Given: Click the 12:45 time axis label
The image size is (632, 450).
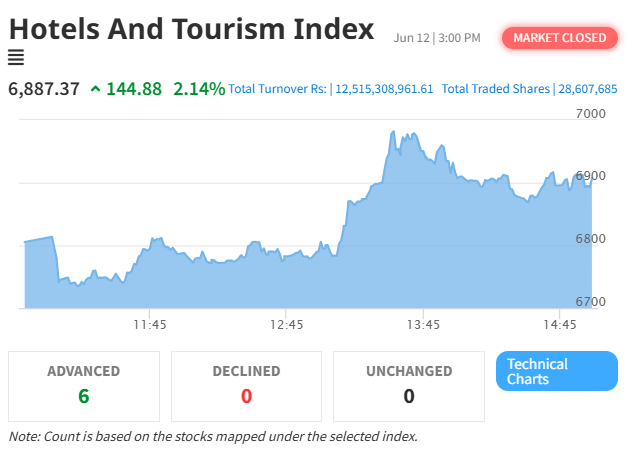Looking at the screenshot, I should 286,325.
